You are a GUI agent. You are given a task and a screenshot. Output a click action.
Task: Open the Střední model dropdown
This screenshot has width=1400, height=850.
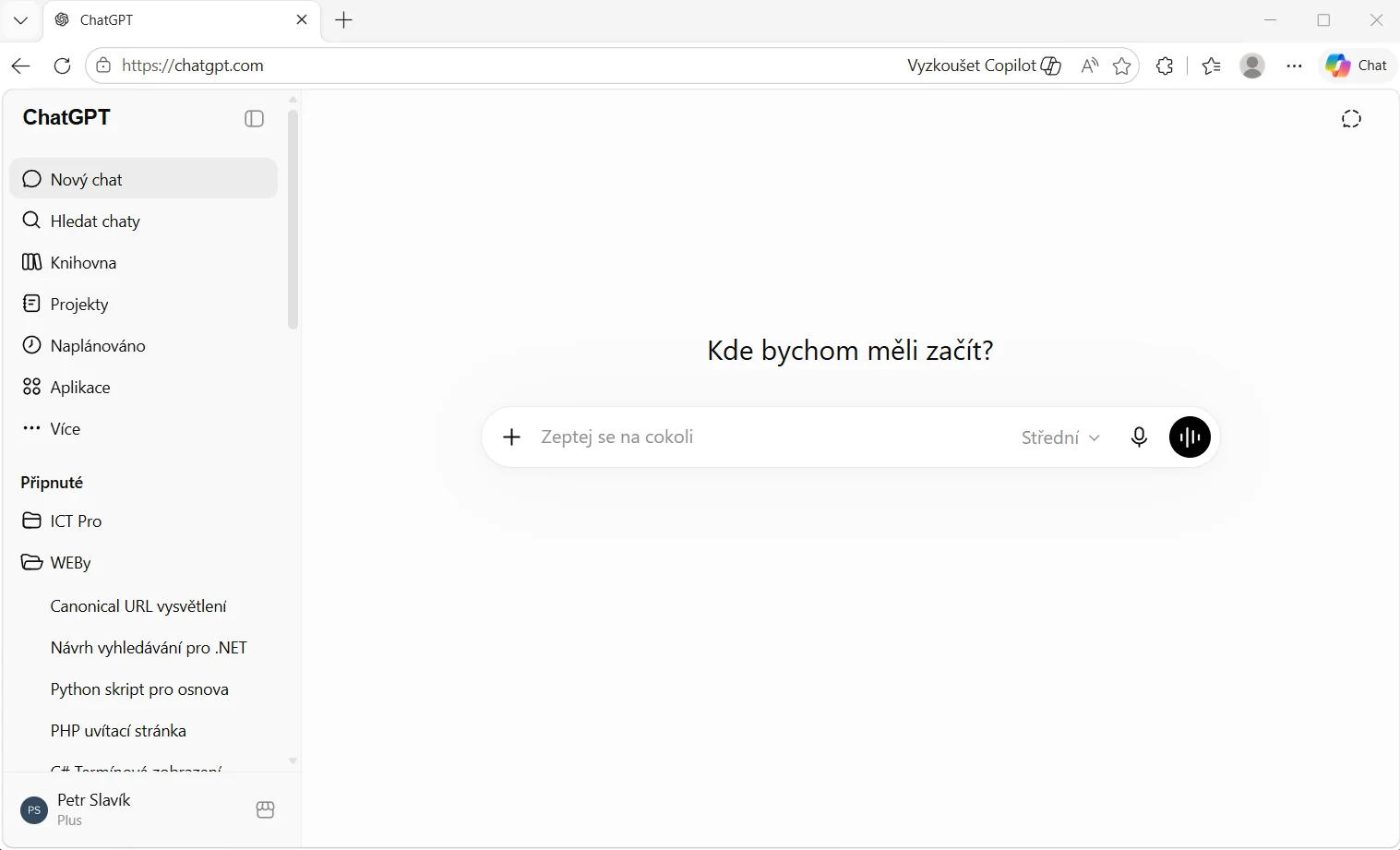[1060, 437]
